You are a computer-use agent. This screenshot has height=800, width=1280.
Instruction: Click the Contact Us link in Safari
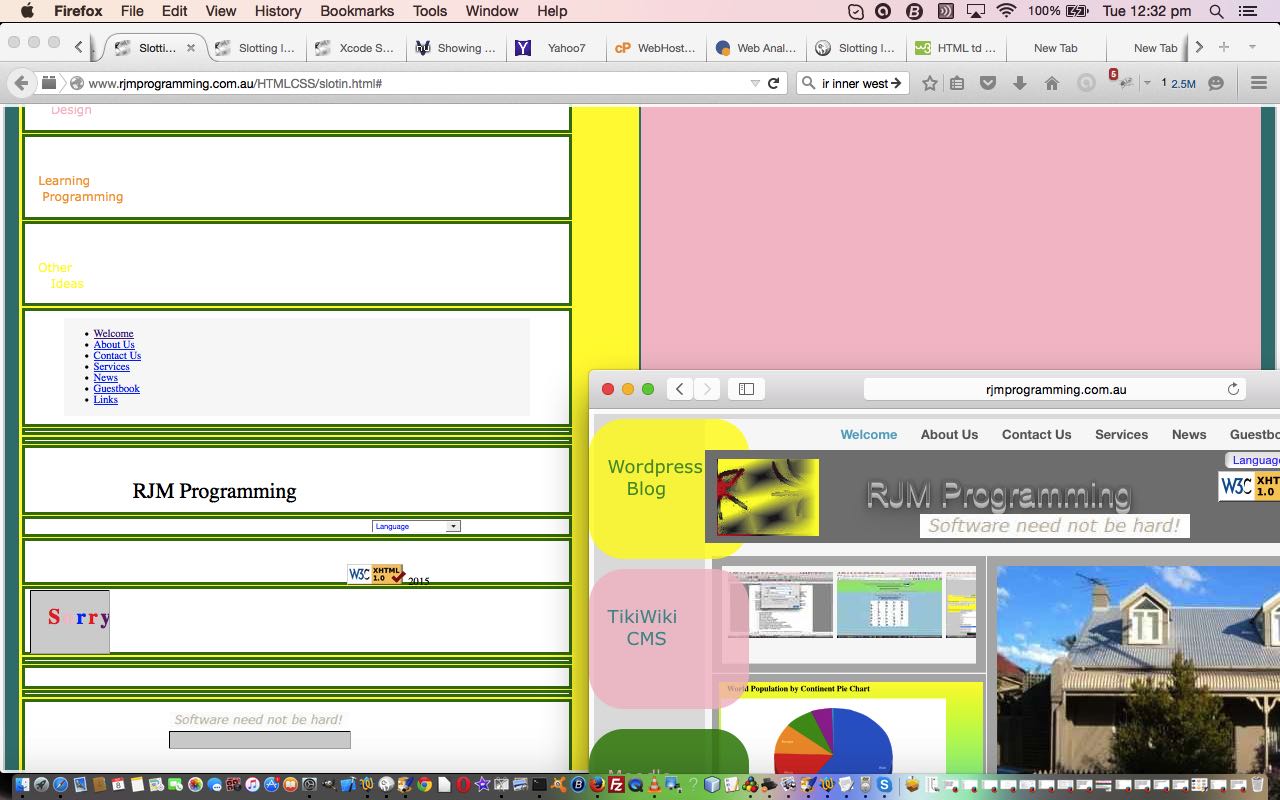tap(1036, 435)
